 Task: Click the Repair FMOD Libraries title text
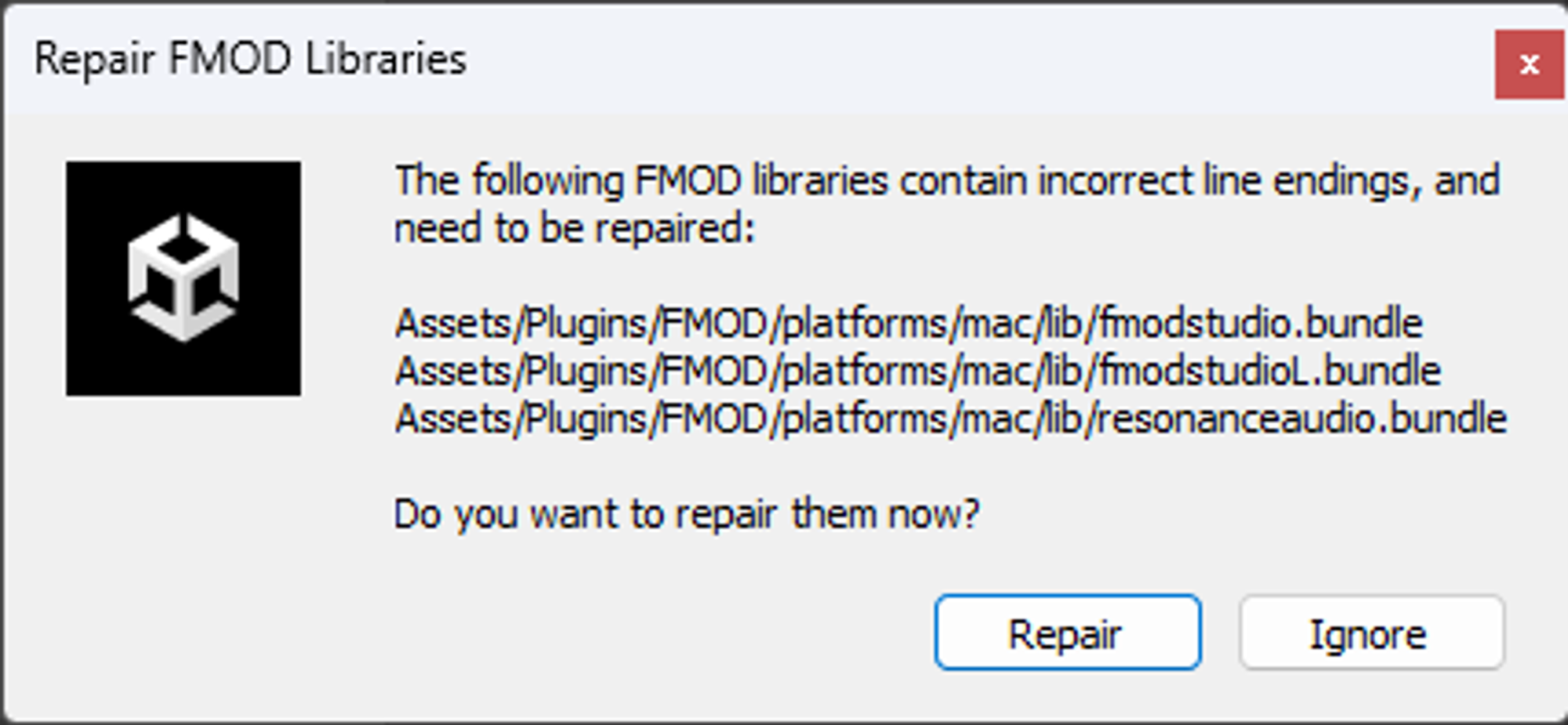click(251, 57)
